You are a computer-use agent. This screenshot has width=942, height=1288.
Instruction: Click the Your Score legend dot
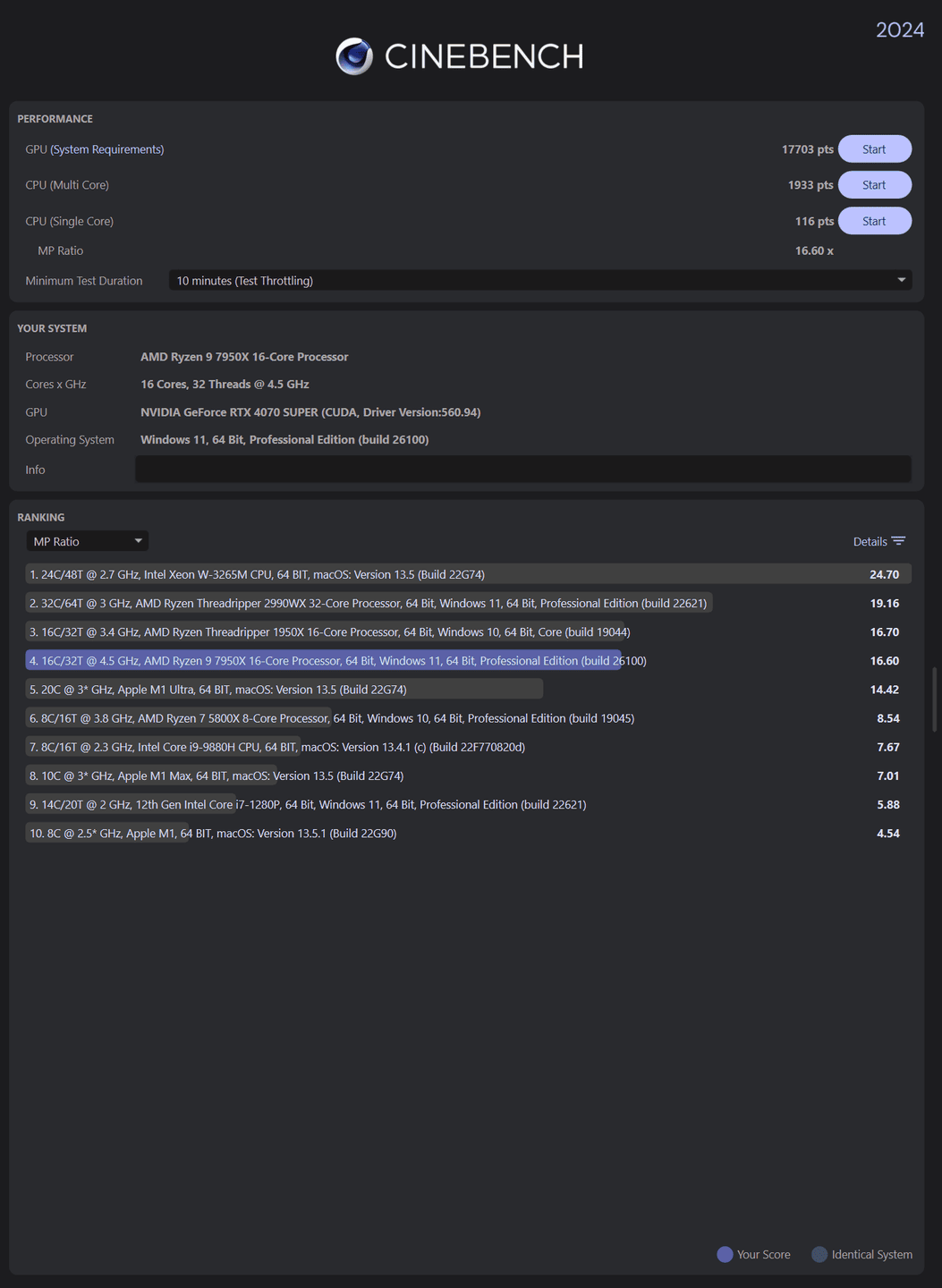pos(726,1255)
